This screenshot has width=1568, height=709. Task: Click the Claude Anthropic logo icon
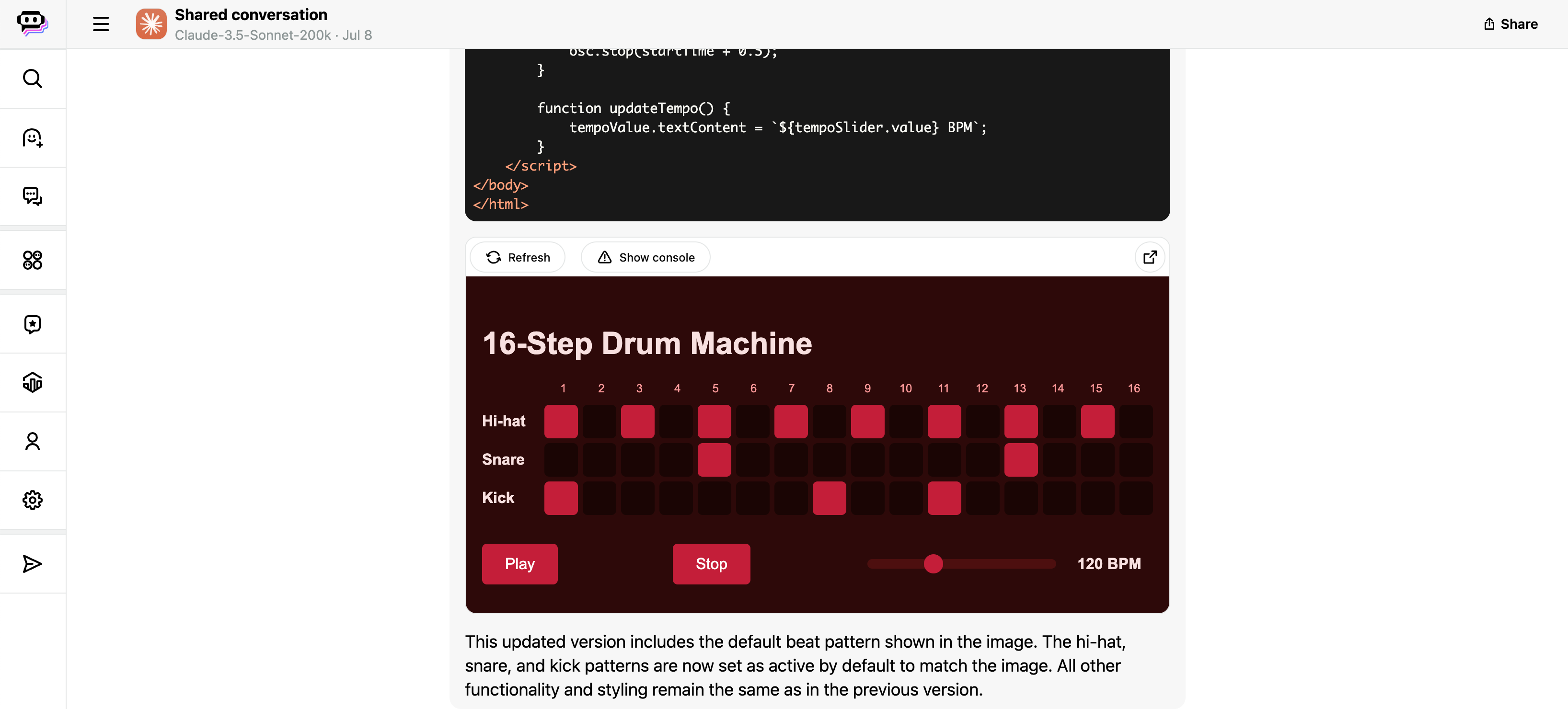coord(151,24)
